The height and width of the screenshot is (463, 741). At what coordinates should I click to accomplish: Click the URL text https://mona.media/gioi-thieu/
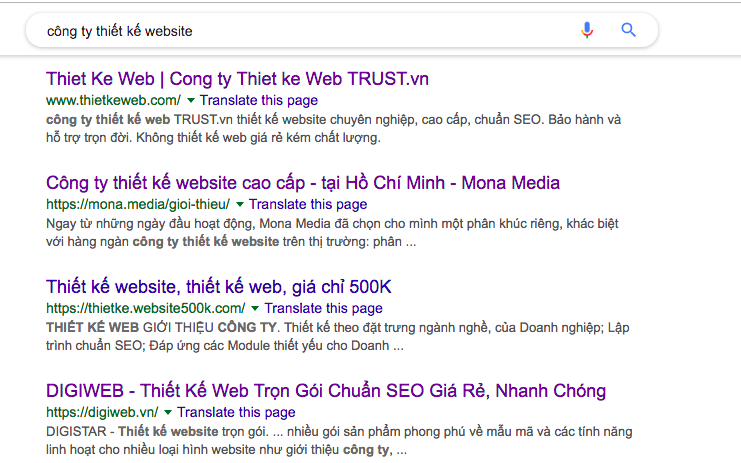pos(138,204)
